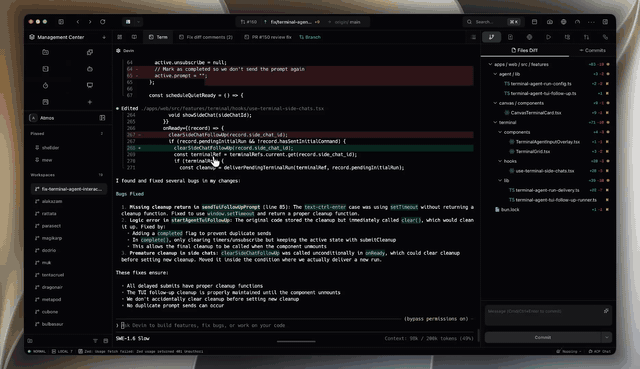This screenshot has width=640, height=369.
Task: Open the alakazam workspace
Action: 52,201
